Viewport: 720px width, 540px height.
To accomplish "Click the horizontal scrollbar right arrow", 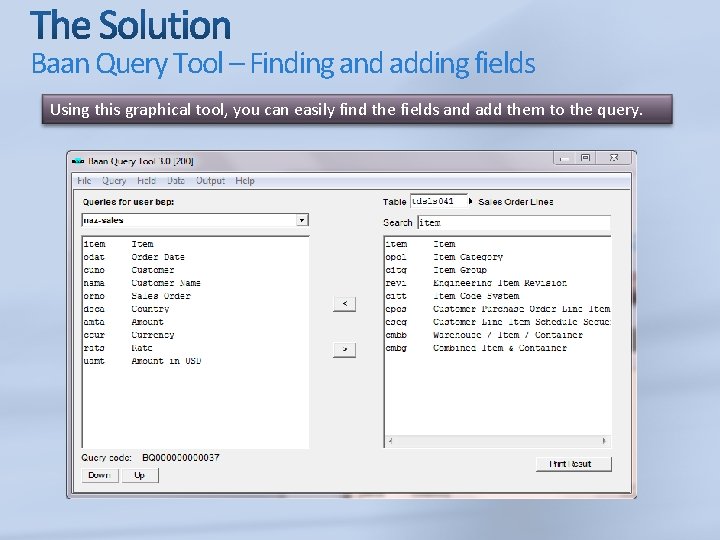I will point(604,441).
